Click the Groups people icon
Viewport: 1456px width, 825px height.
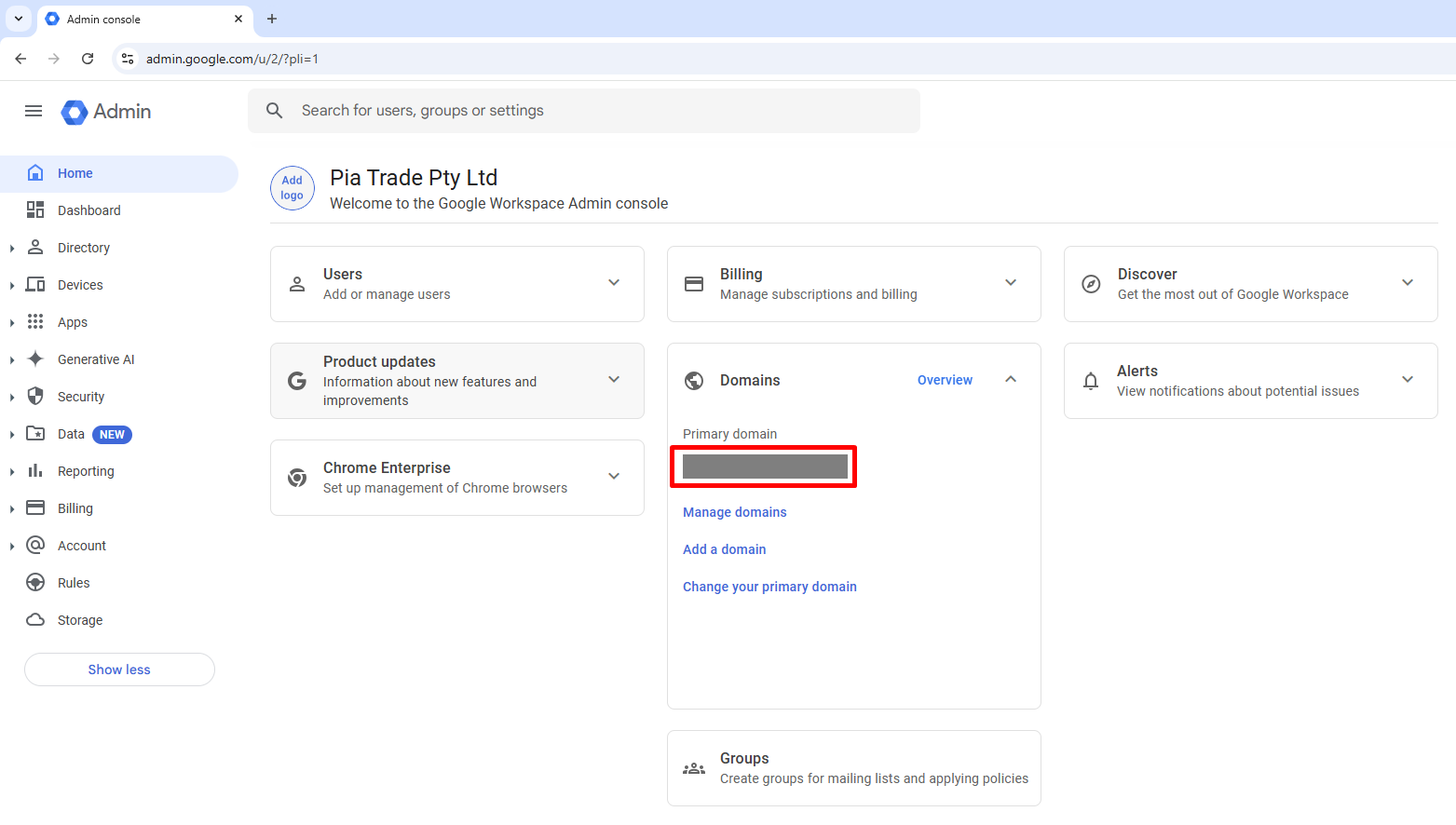tap(694, 769)
